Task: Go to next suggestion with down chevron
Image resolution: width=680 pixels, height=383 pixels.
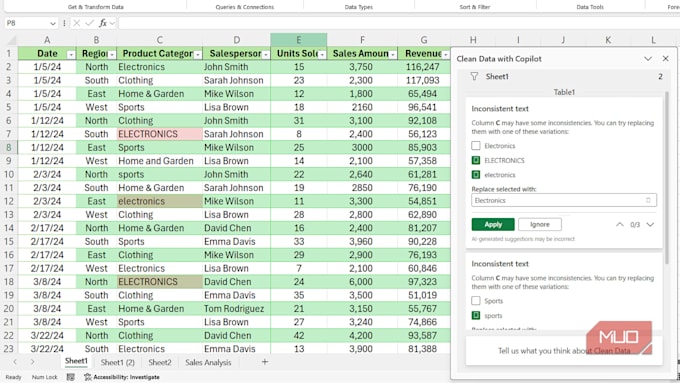Action: pos(650,225)
